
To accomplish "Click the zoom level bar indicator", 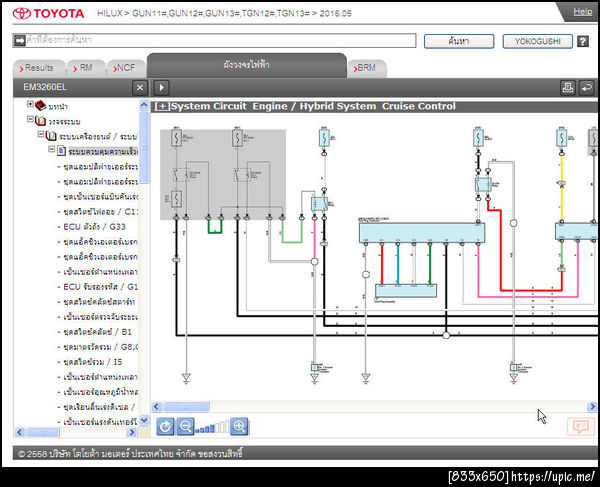I will [x=212, y=427].
